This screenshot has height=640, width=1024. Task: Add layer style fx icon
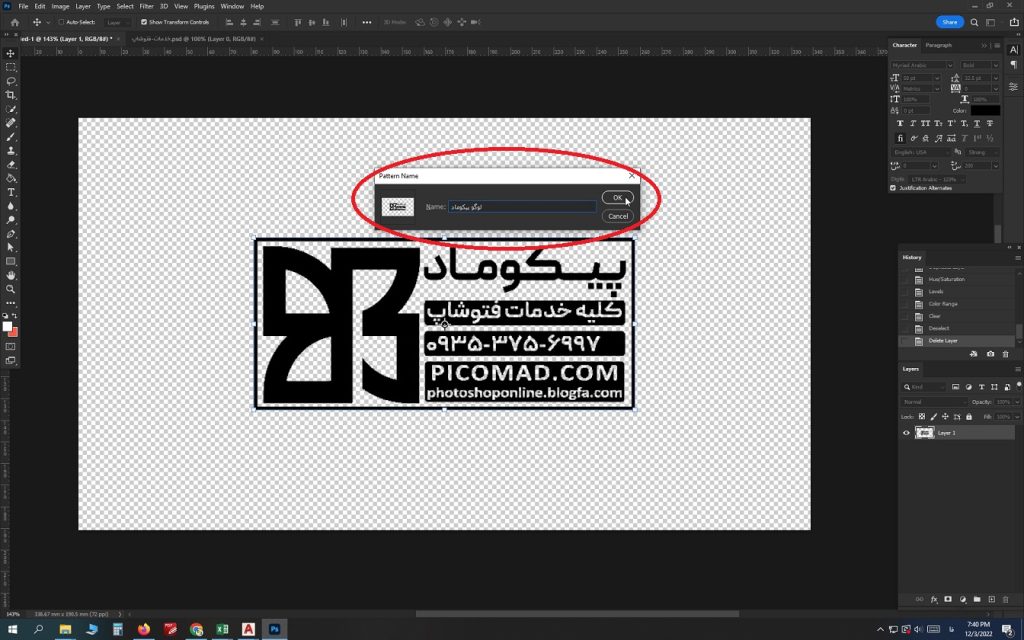coord(934,600)
